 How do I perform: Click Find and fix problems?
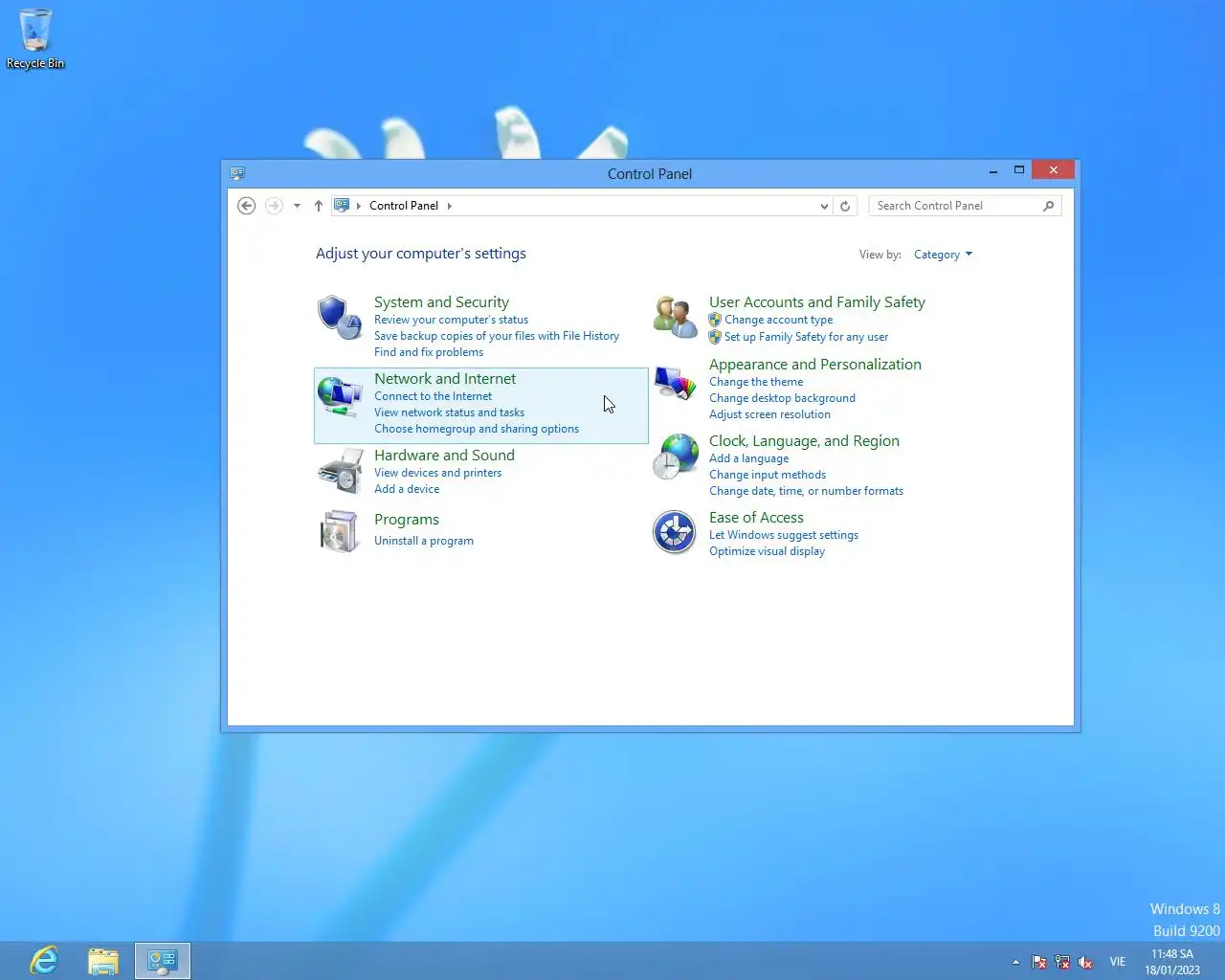tap(429, 352)
